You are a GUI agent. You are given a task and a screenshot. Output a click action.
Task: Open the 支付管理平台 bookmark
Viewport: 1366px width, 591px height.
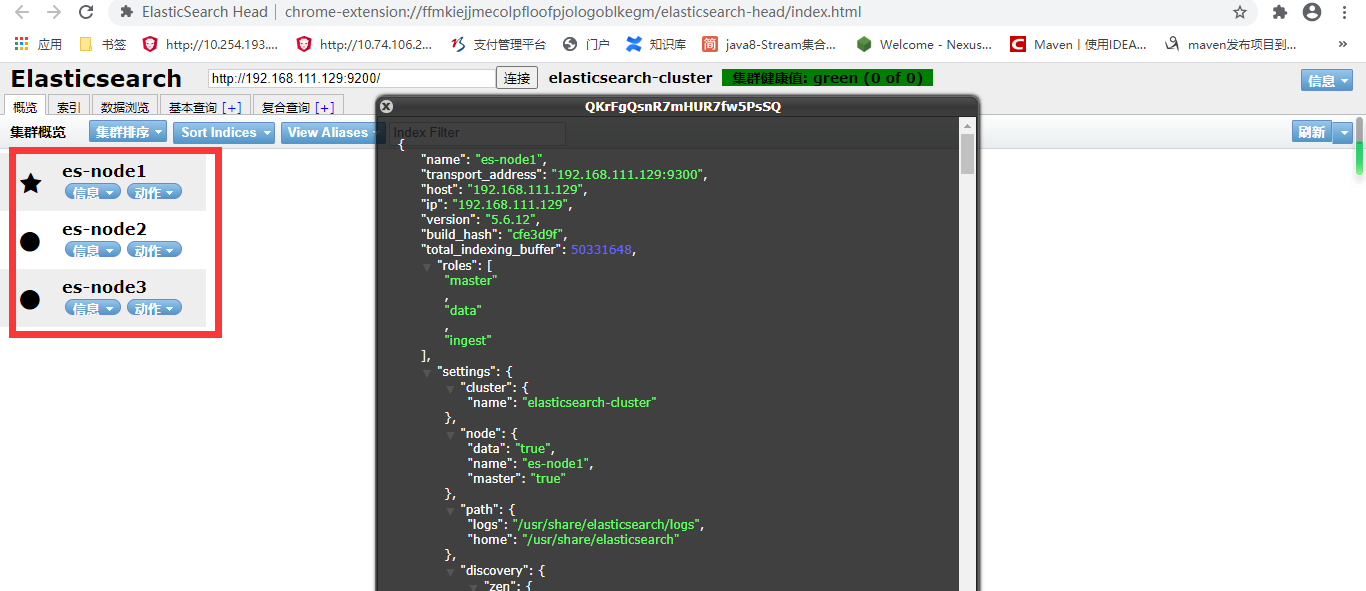(x=498, y=44)
